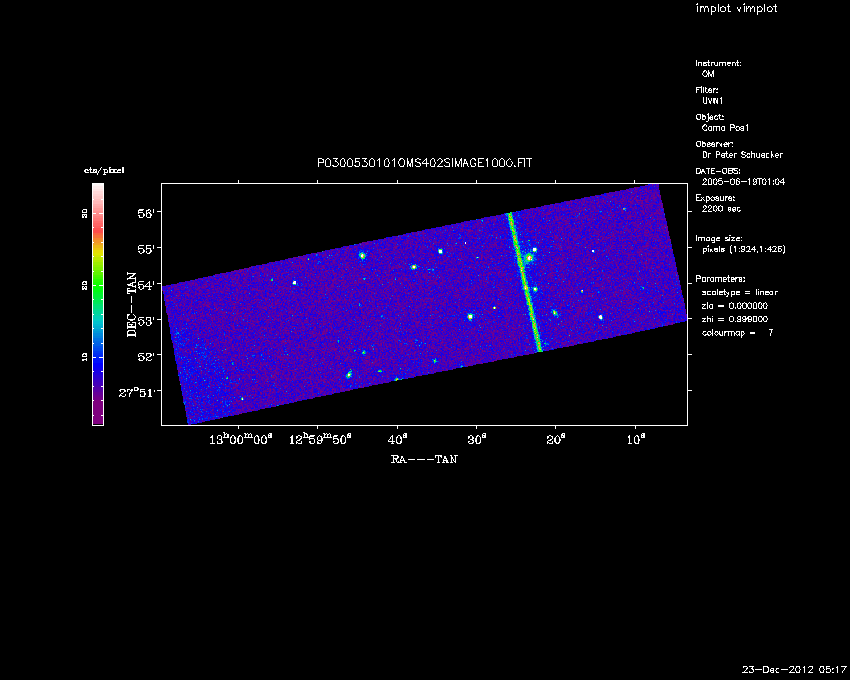The height and width of the screenshot is (680, 850).
Task: Click the 'Parameters:' label
Action: (720, 279)
